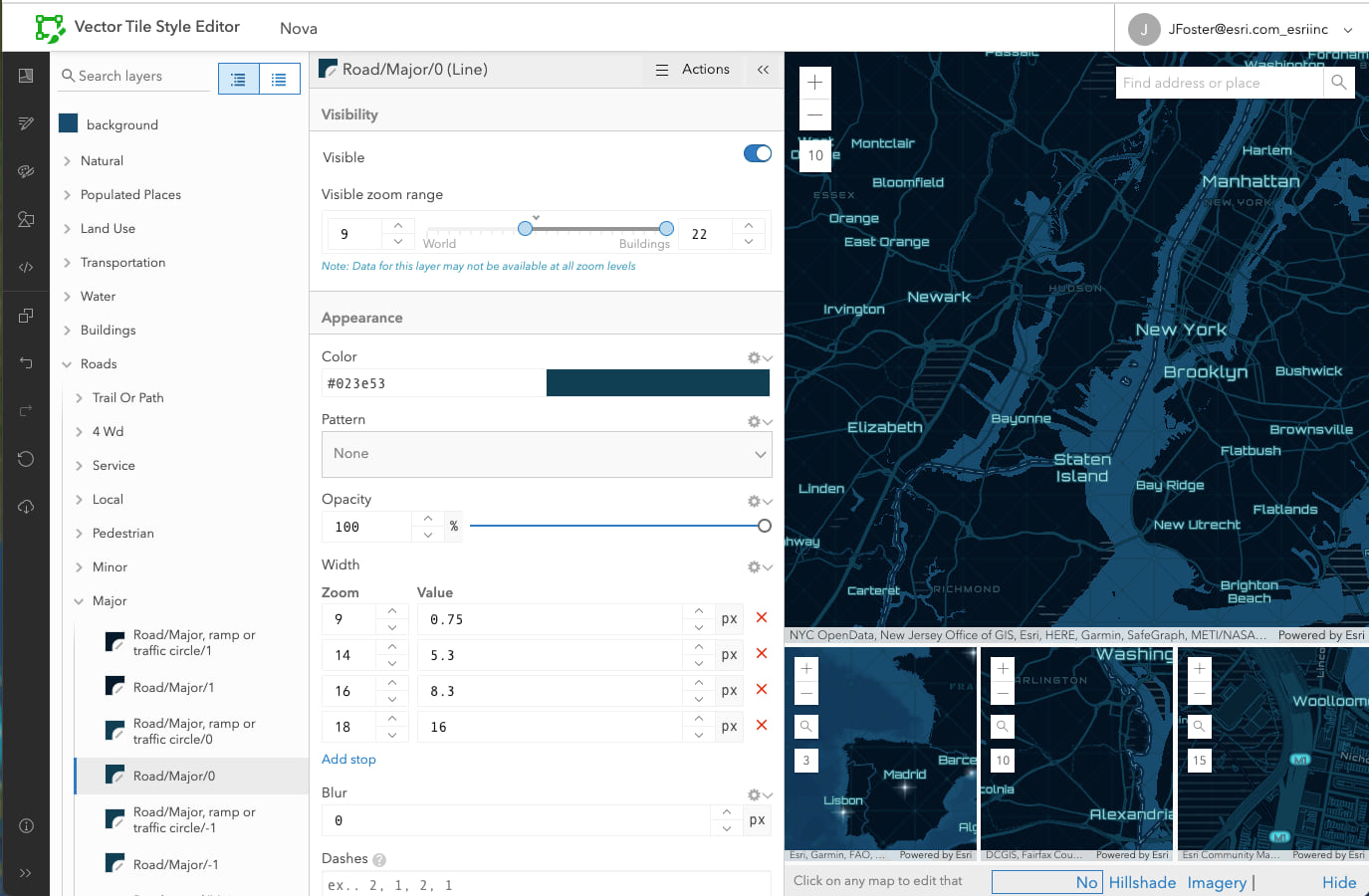Click Hide in the bottom bar
The width and height of the screenshot is (1369, 896).
click(1339, 882)
